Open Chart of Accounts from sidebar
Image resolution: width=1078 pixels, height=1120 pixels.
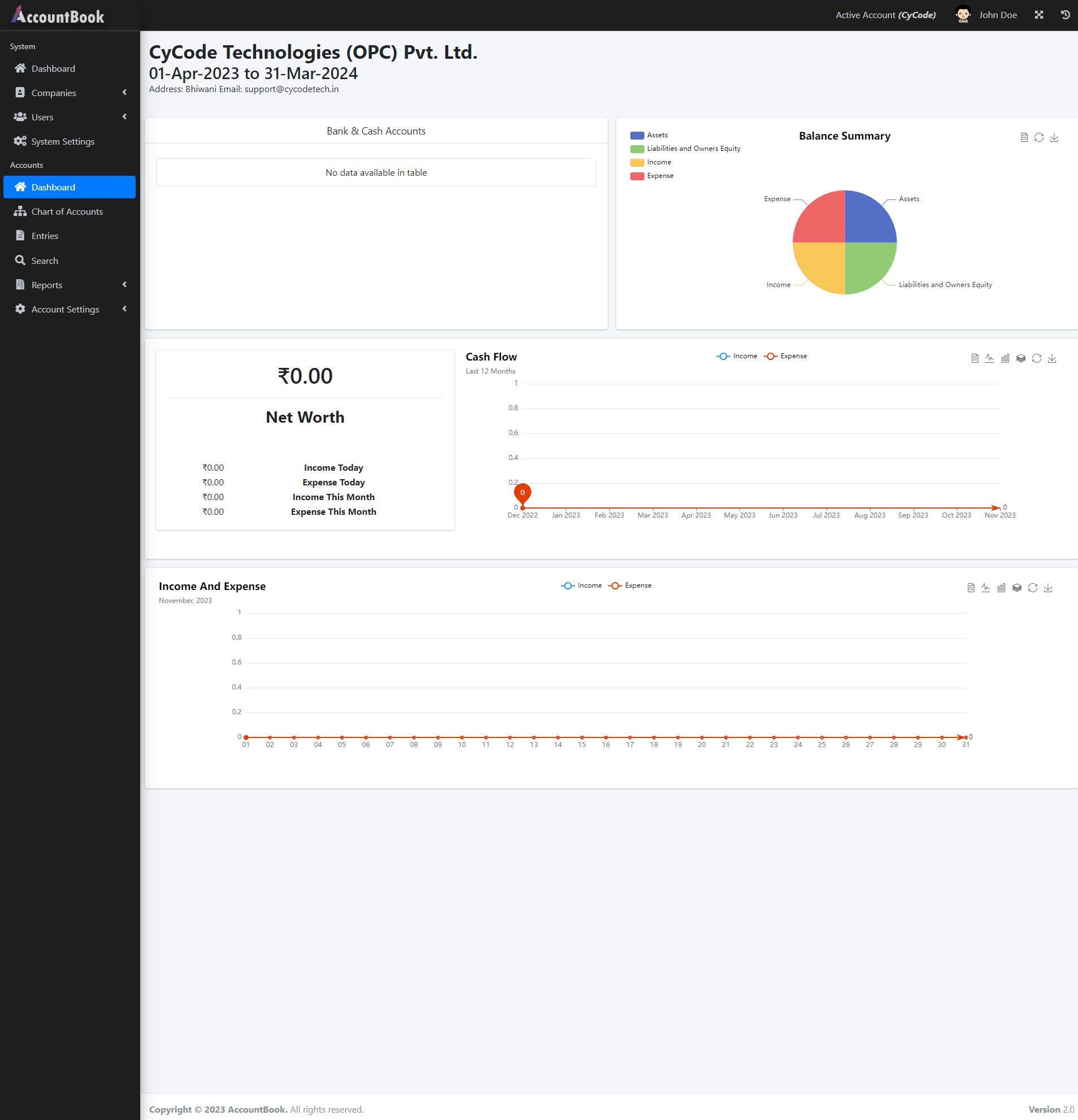click(x=67, y=211)
